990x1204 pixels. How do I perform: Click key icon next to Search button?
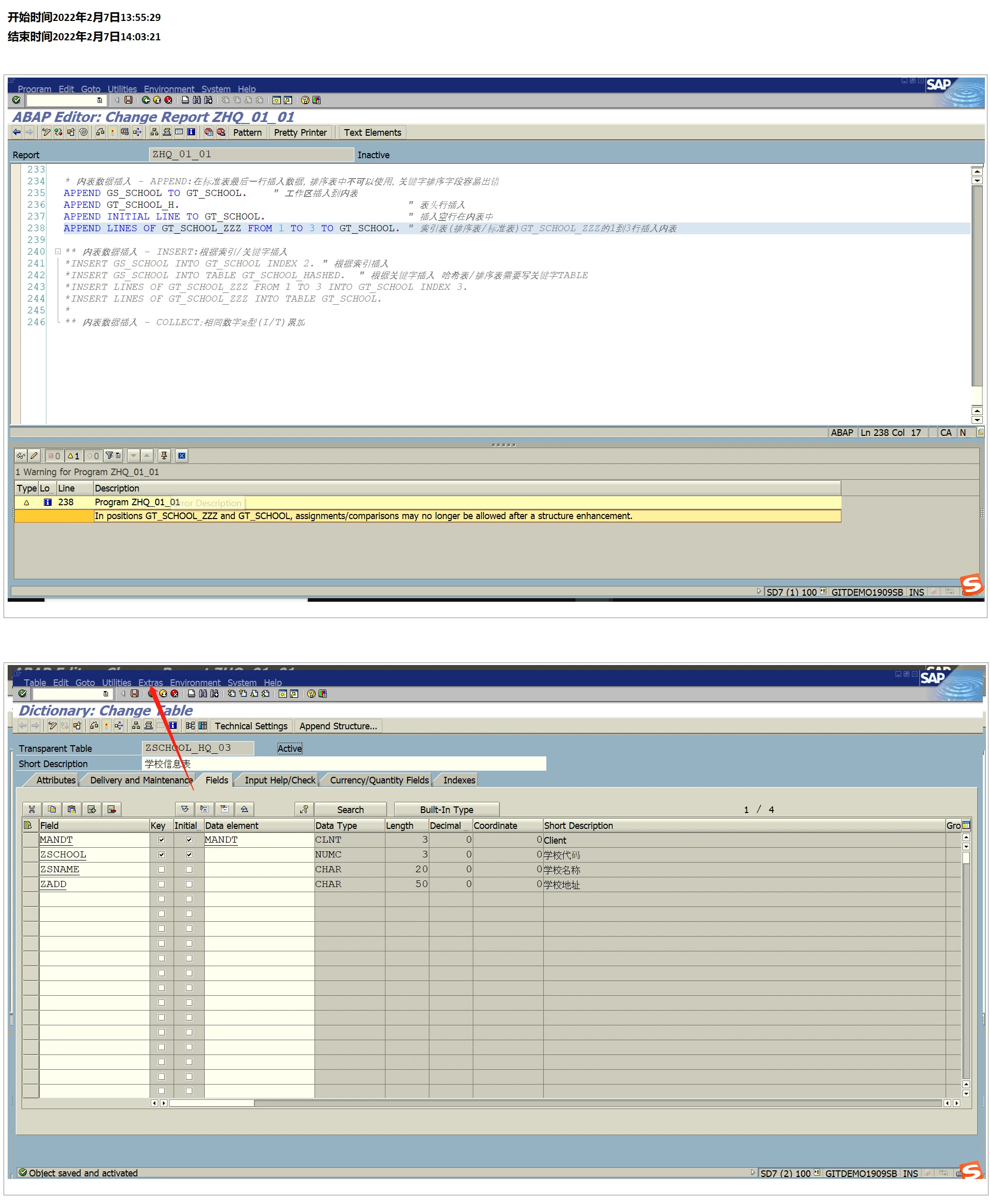pyautogui.click(x=304, y=810)
